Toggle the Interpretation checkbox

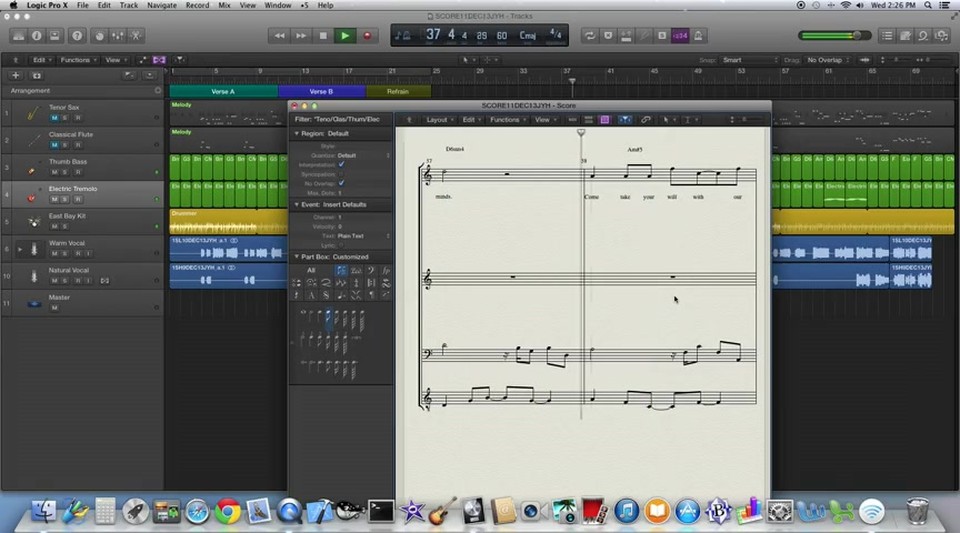point(341,165)
